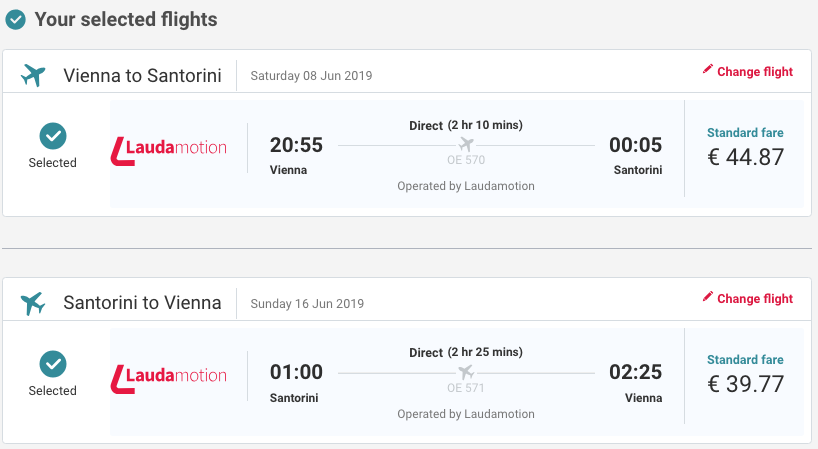Click the 02:25 Vienna arrival time
Image resolution: width=818 pixels, height=449 pixels.
[x=635, y=373]
